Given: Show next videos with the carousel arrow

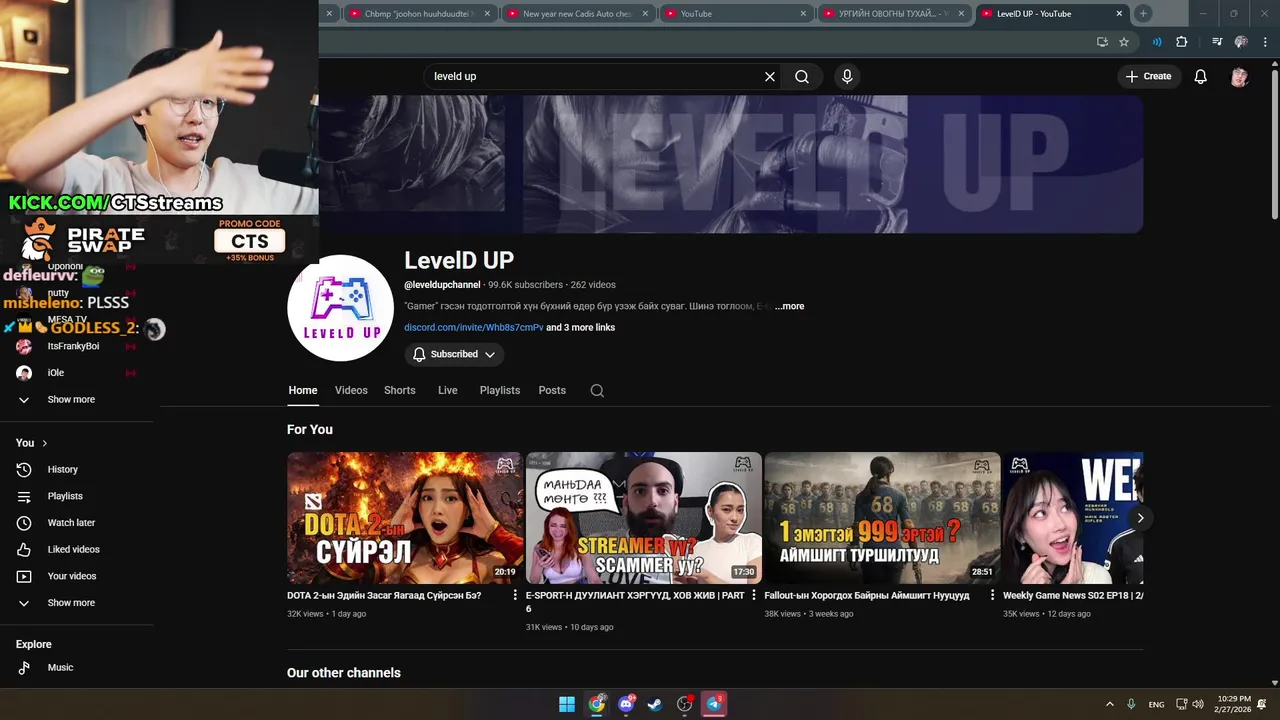Looking at the screenshot, I should pos(1139,518).
